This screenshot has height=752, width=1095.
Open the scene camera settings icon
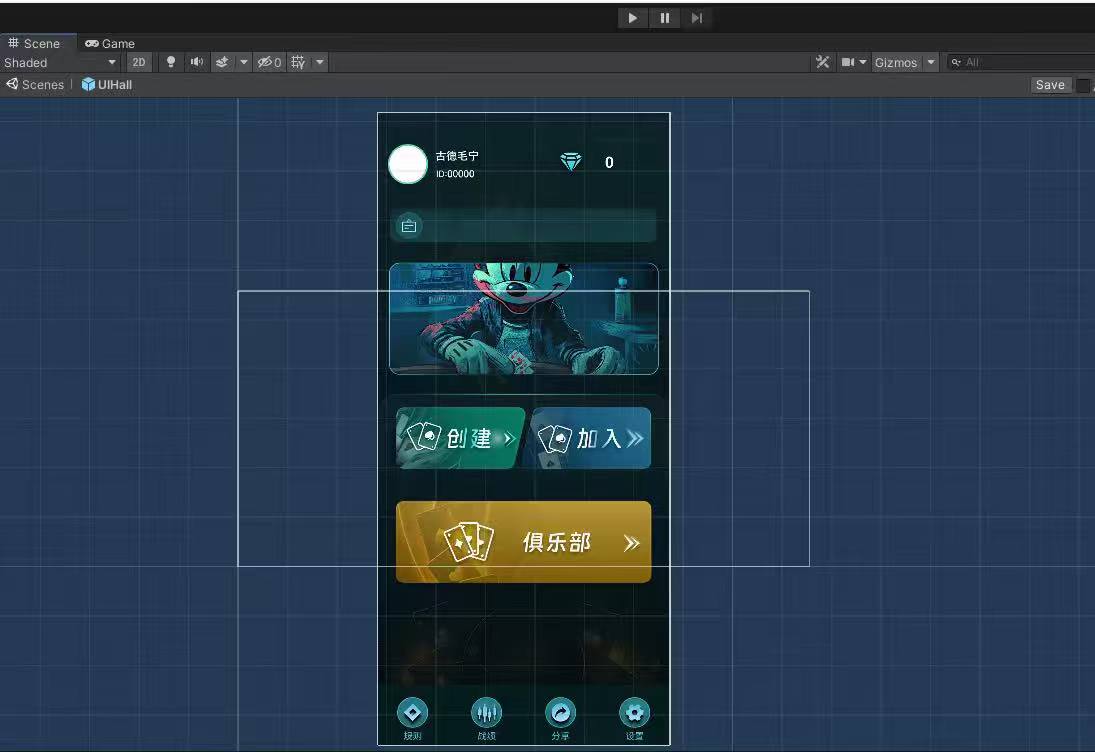click(x=848, y=62)
